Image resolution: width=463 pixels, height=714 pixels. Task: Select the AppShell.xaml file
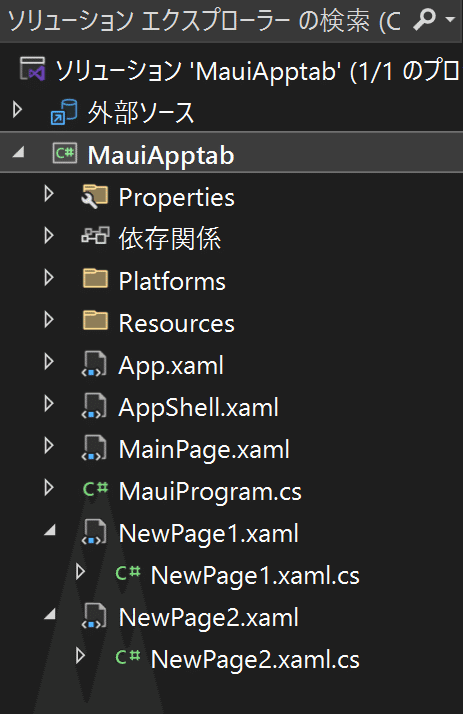[198, 407]
